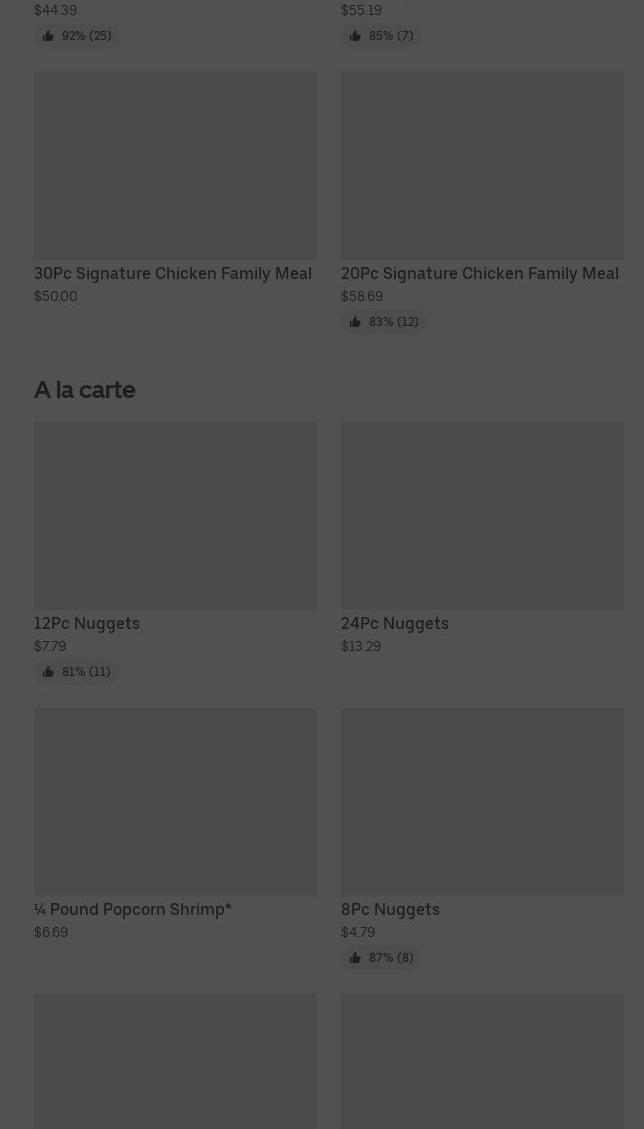Click the thumbs-up icon beside 81% (11)
The width and height of the screenshot is (644, 1129).
[x=48, y=672]
